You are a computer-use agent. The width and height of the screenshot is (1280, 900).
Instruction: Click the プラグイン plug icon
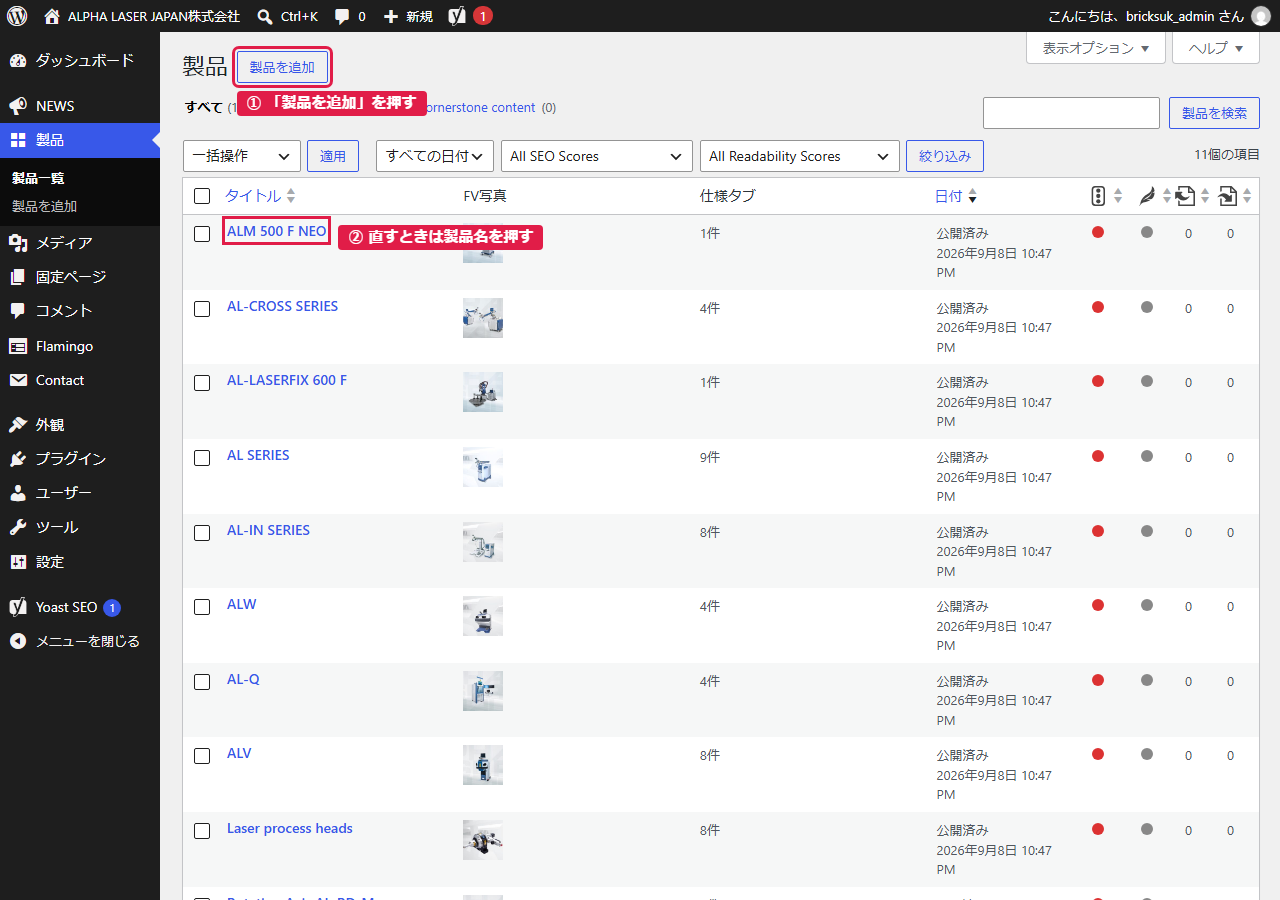(18, 459)
